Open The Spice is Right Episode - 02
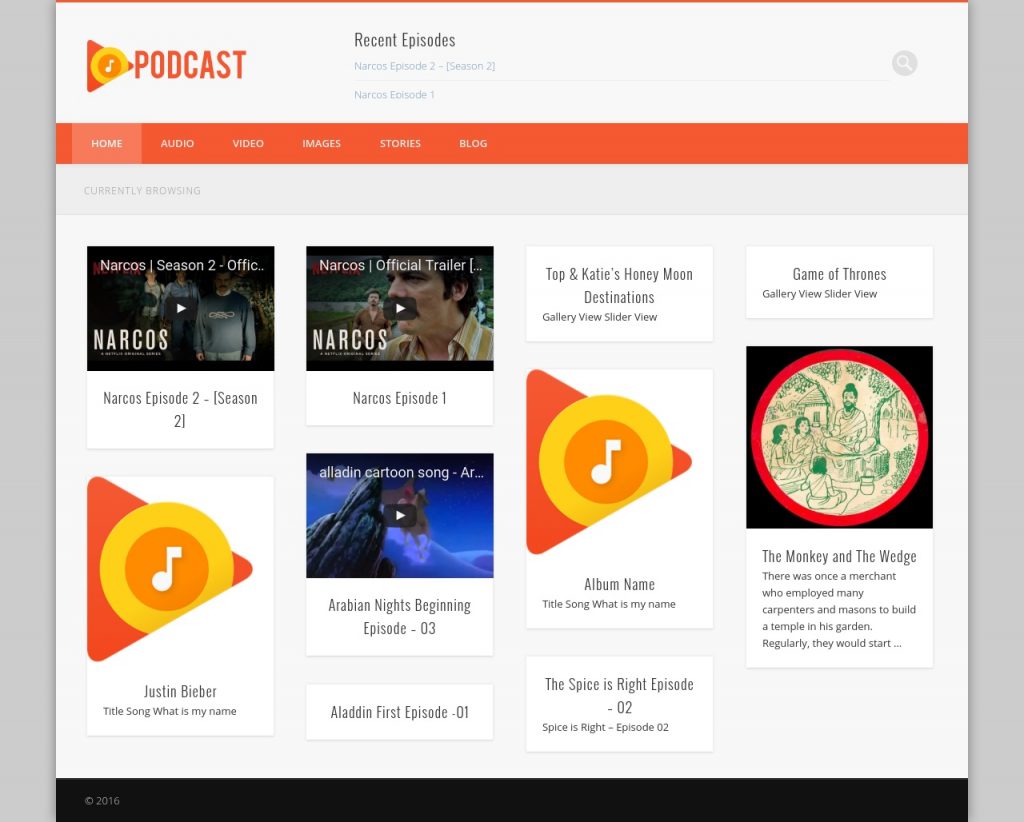The height and width of the screenshot is (822, 1024). [619, 695]
